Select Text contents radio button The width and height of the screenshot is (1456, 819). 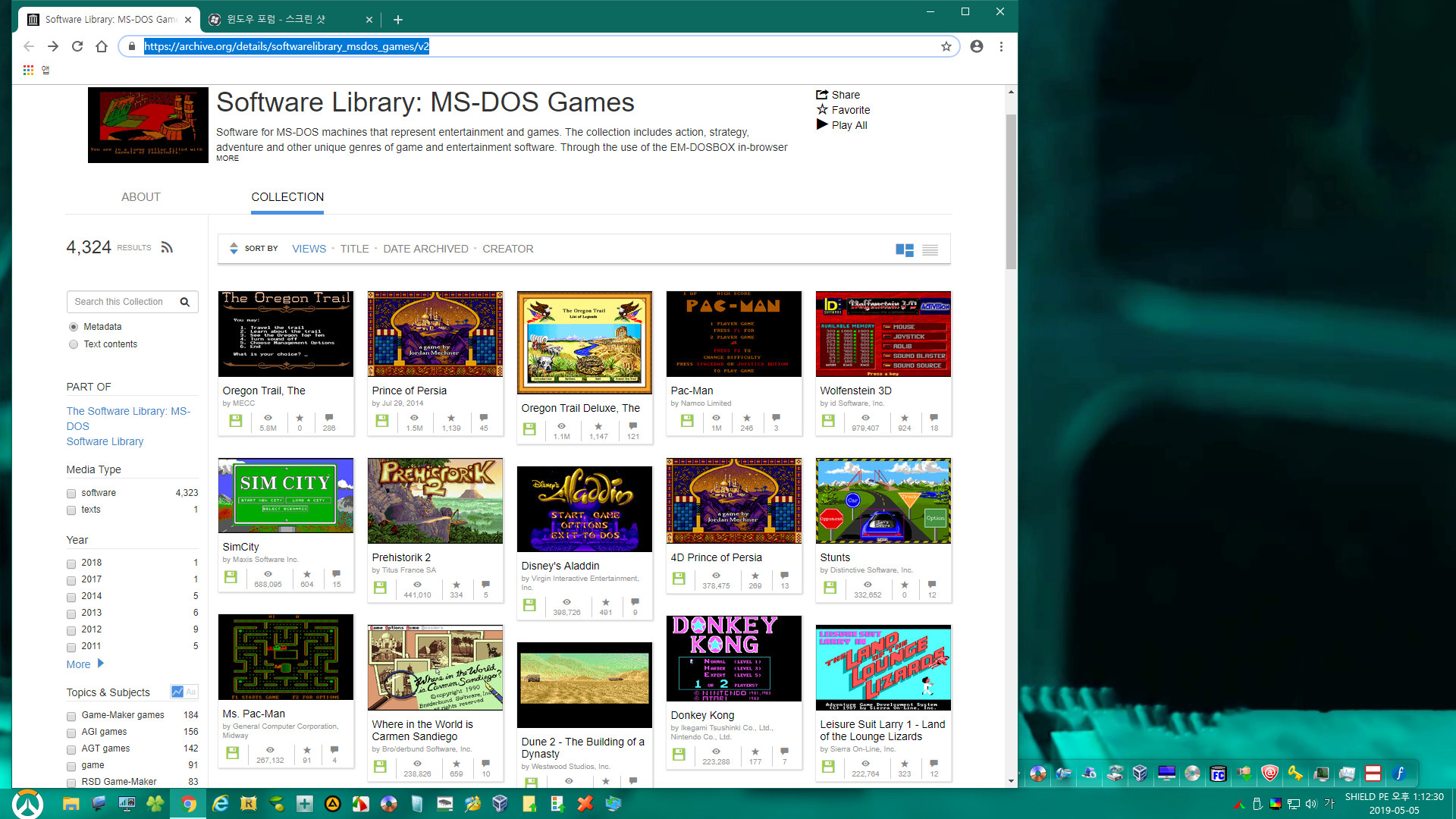tap(74, 344)
